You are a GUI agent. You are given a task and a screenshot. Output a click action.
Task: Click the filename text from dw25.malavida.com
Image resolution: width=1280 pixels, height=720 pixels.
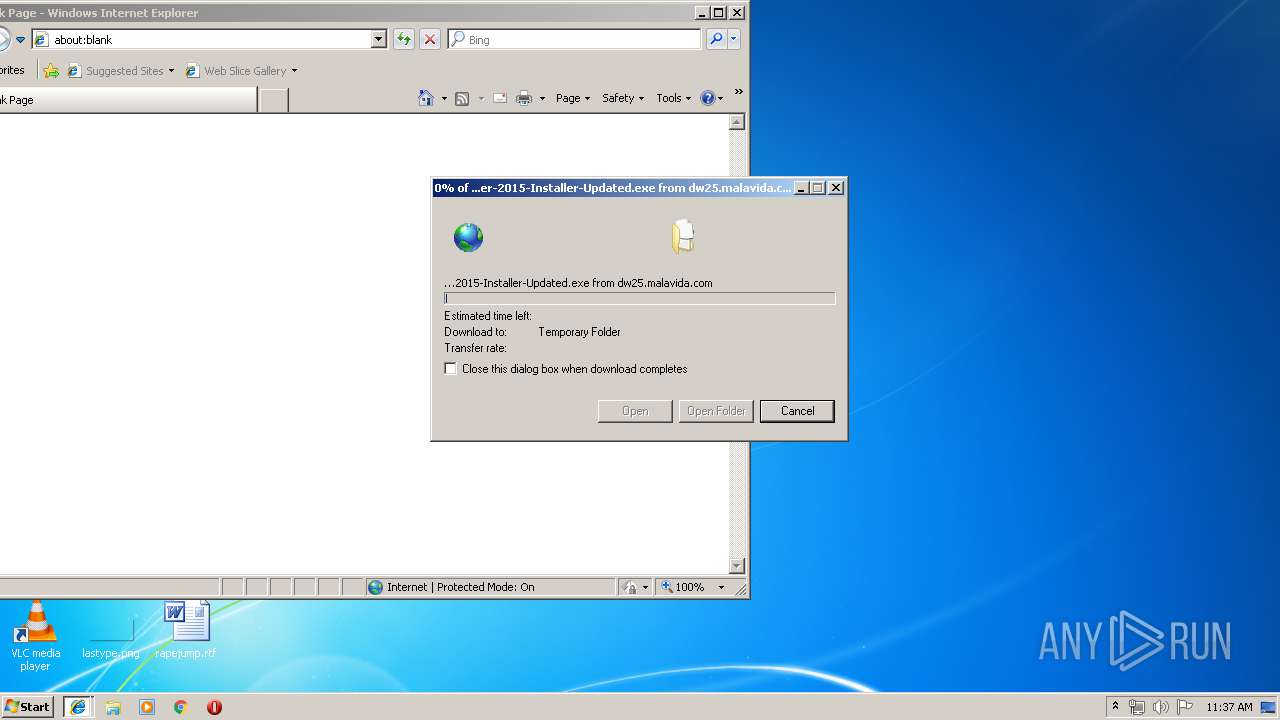pyautogui.click(x=578, y=283)
